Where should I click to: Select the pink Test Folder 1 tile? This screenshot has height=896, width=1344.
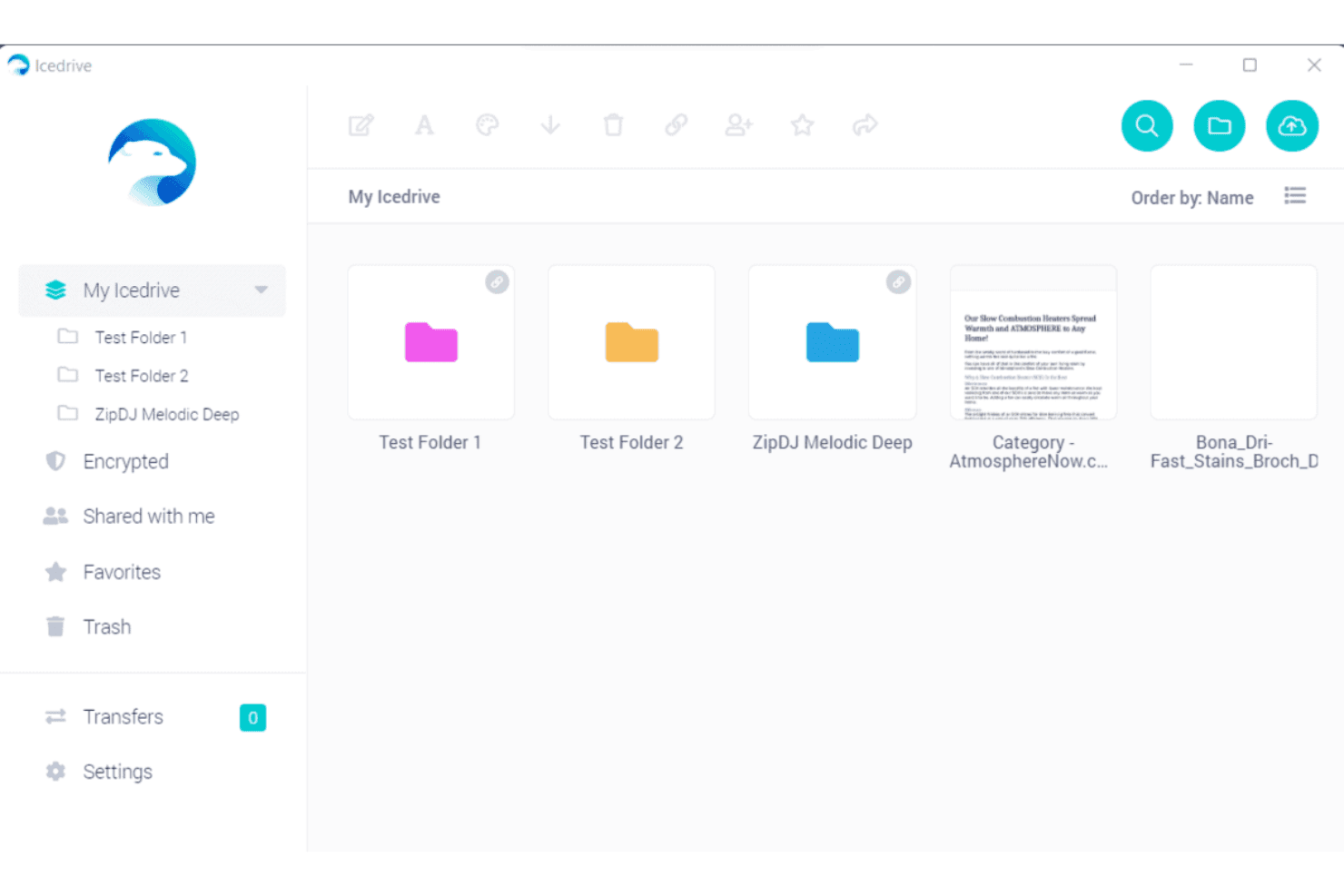click(431, 342)
